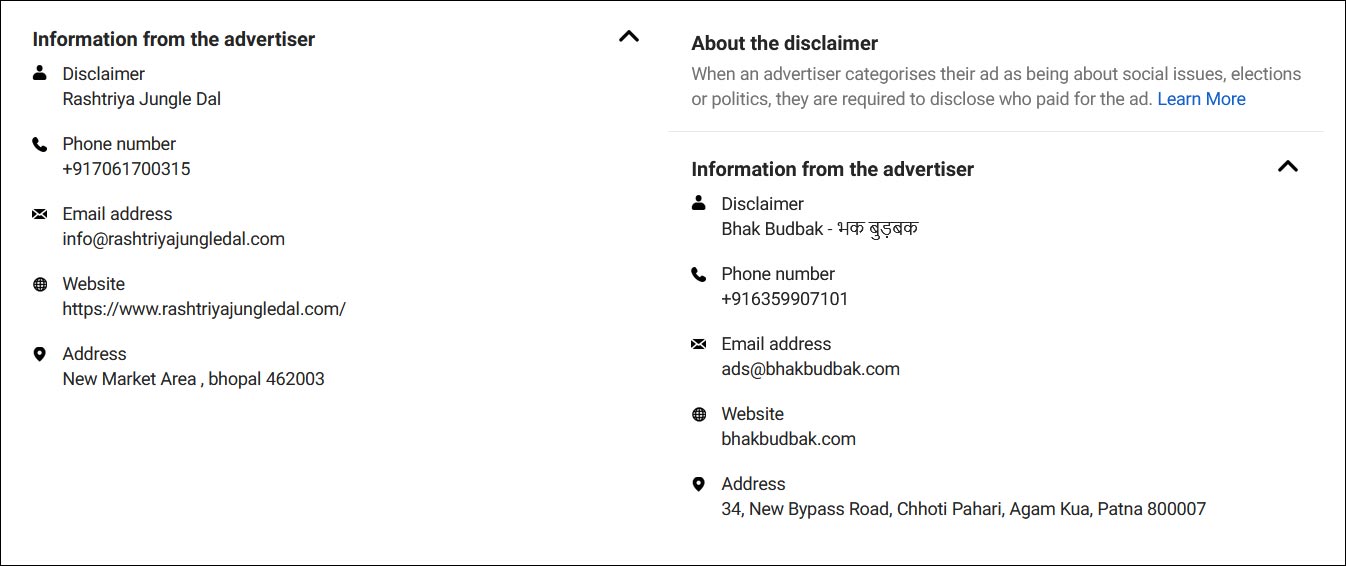Click the envelope icon beside info@rashtriyajungledal.com
The height and width of the screenshot is (566, 1346).
pyautogui.click(x=40, y=214)
